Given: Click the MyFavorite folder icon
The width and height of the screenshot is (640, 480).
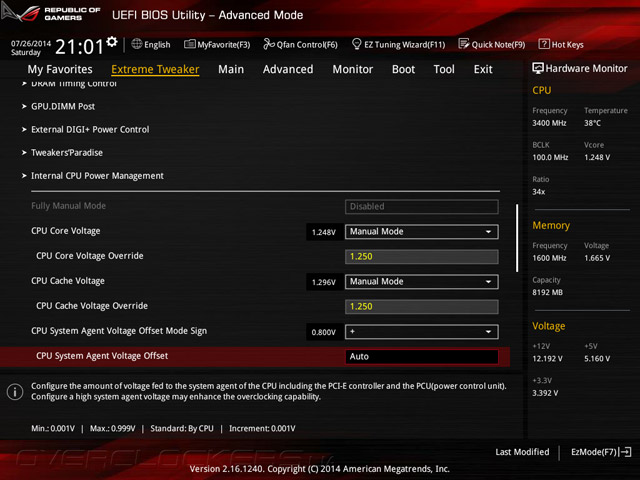Looking at the screenshot, I should tap(189, 44).
